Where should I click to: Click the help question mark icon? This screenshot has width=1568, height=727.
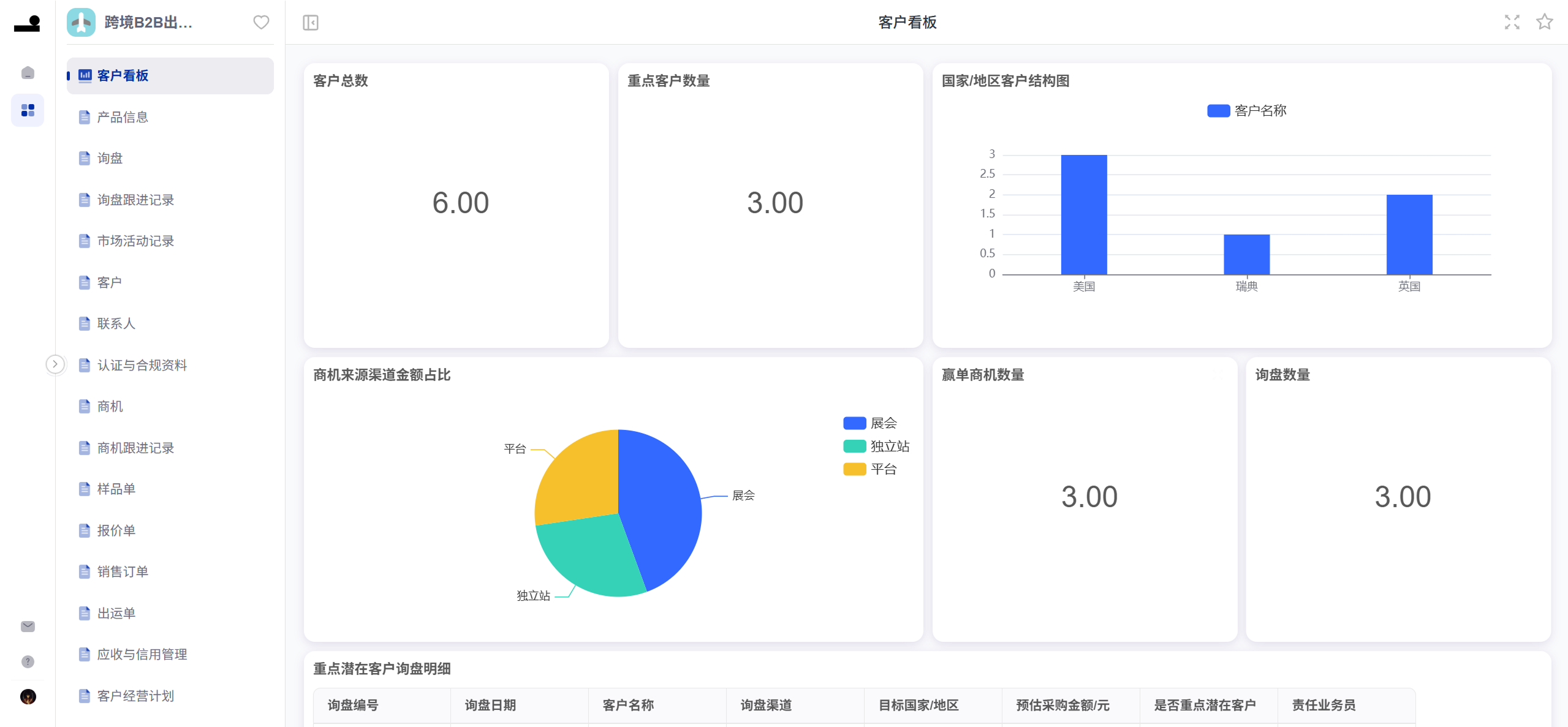(x=27, y=661)
